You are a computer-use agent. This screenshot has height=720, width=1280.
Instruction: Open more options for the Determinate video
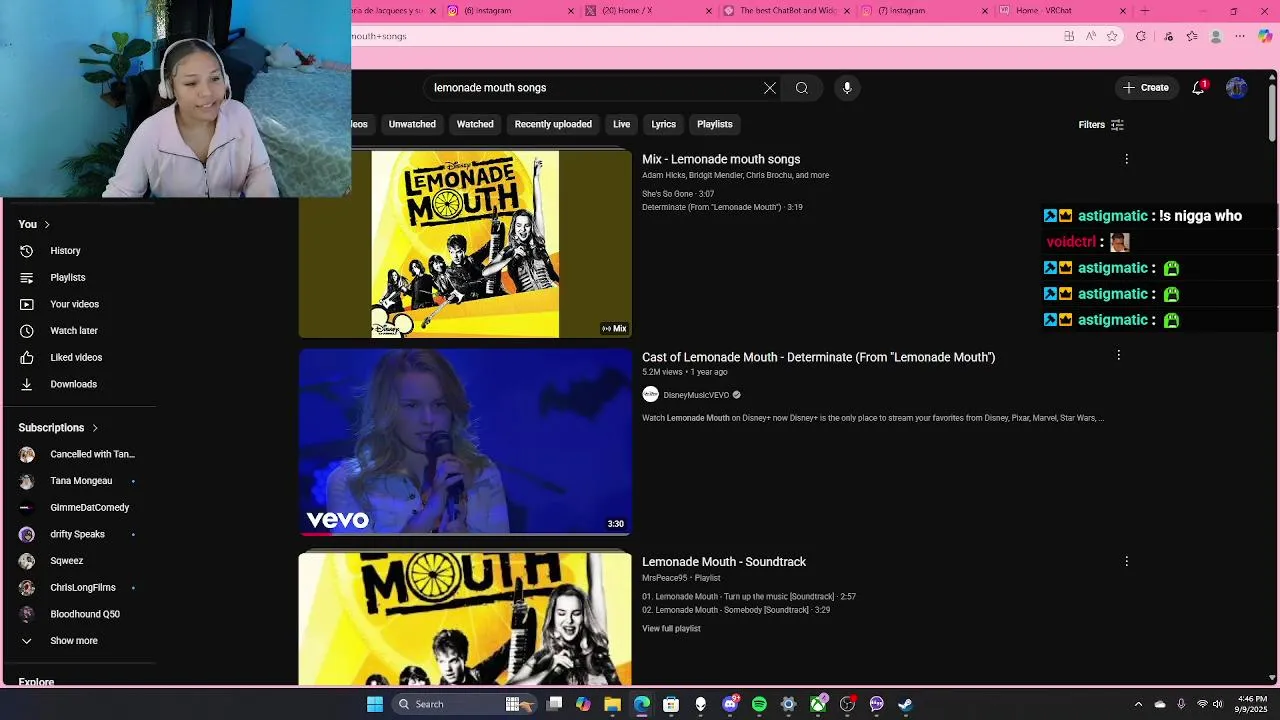point(1118,355)
